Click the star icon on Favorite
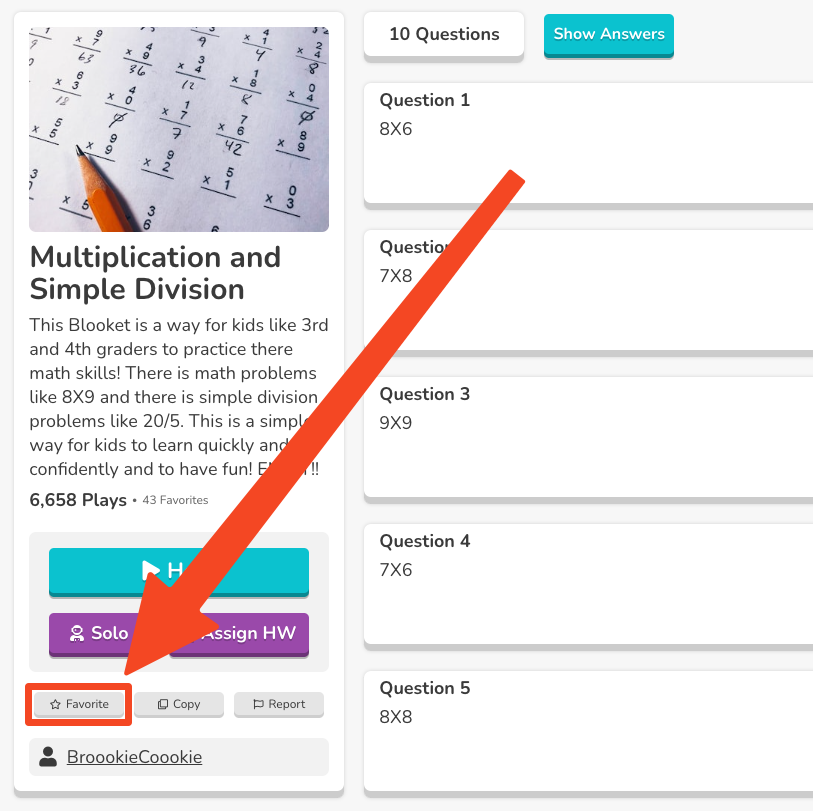Screen dimensions: 813x811 pos(56,704)
